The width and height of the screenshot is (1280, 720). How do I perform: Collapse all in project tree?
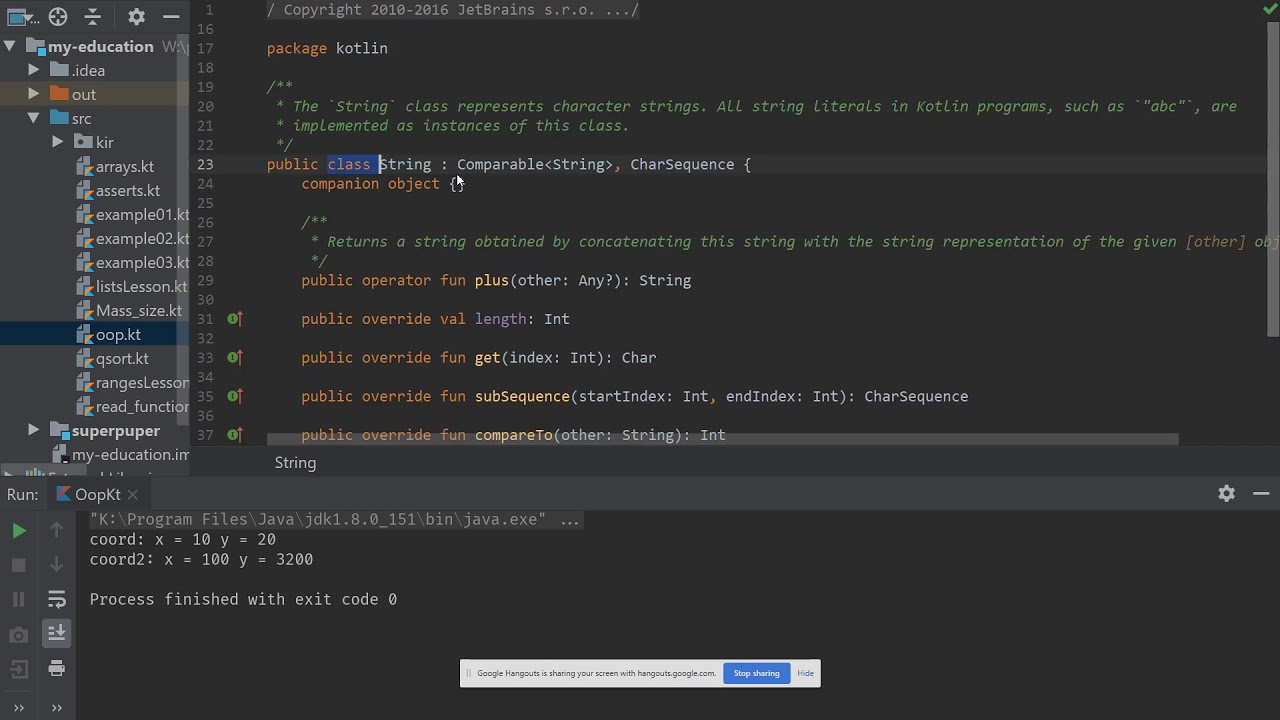point(93,17)
